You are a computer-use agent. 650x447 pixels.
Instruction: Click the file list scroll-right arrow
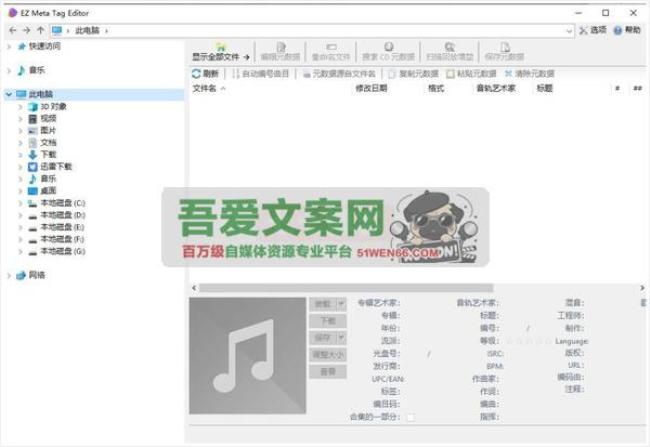point(642,288)
